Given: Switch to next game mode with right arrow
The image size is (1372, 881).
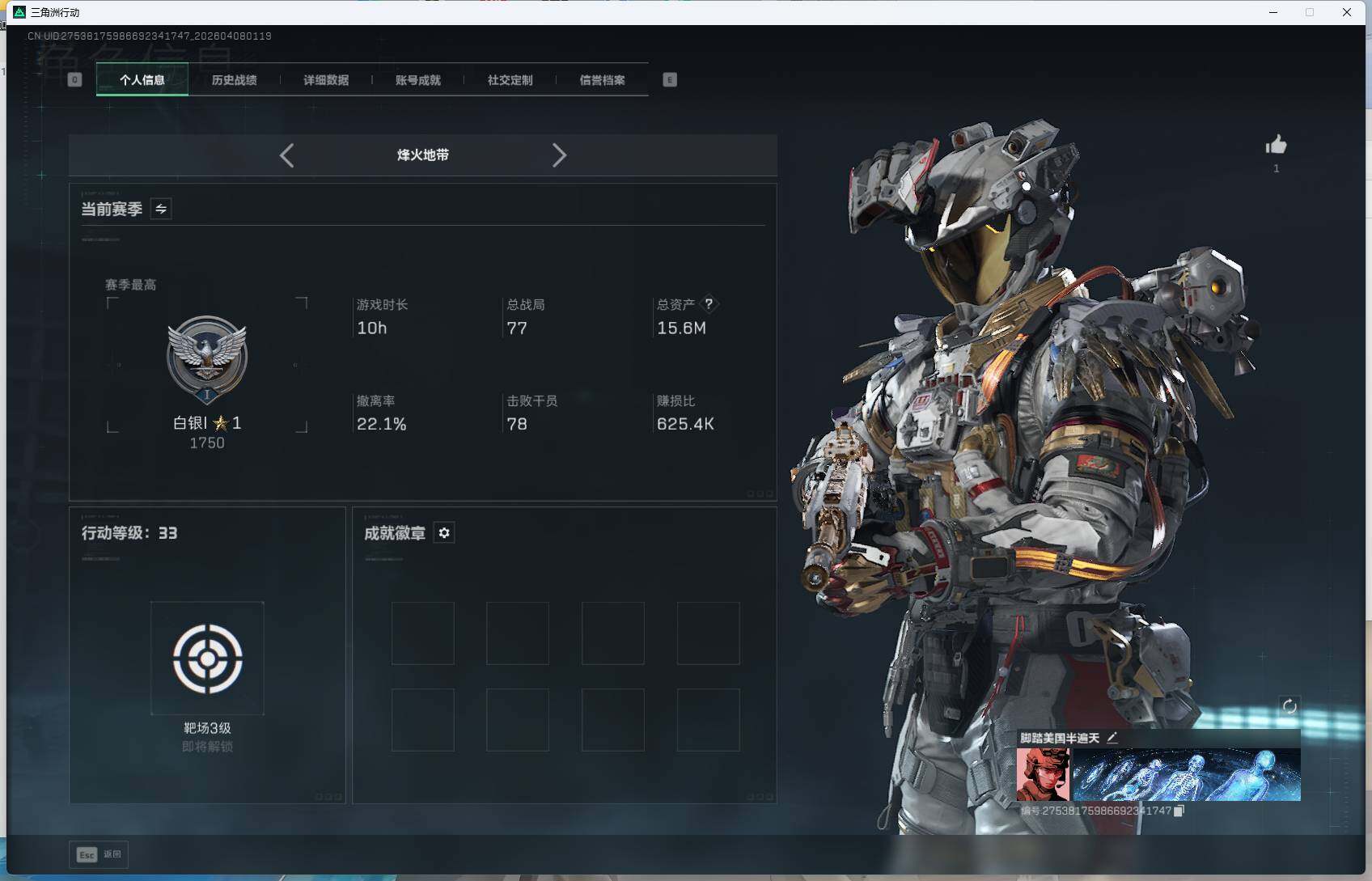Looking at the screenshot, I should (x=559, y=155).
